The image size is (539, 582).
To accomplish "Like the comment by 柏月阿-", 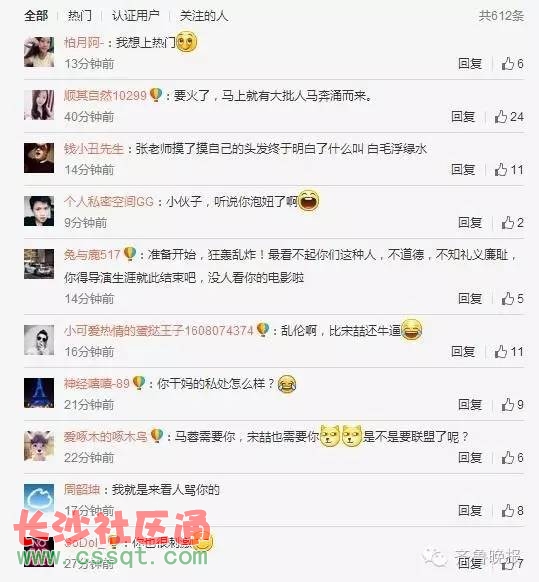I will click(512, 64).
